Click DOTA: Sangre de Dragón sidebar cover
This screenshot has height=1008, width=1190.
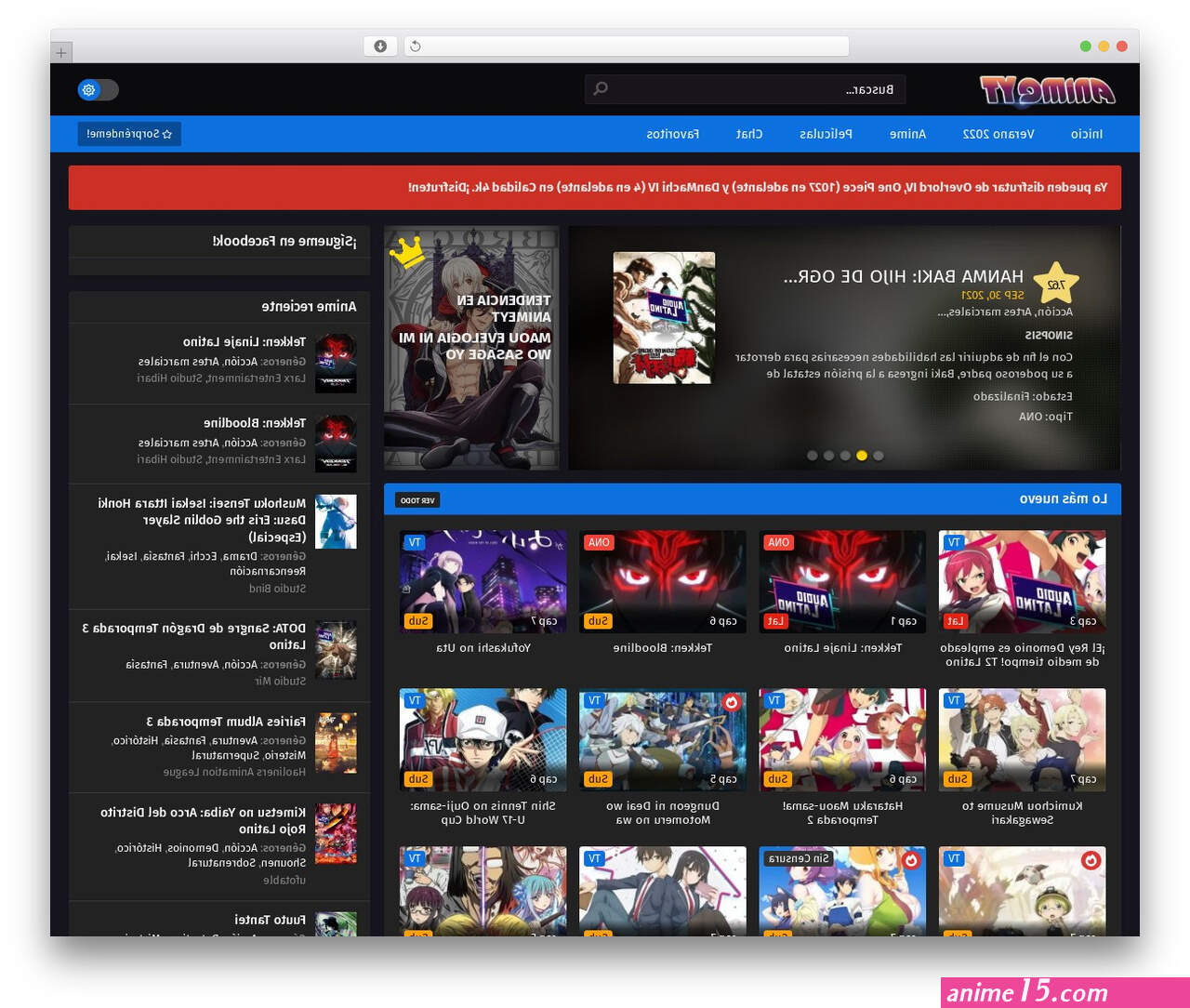click(336, 649)
